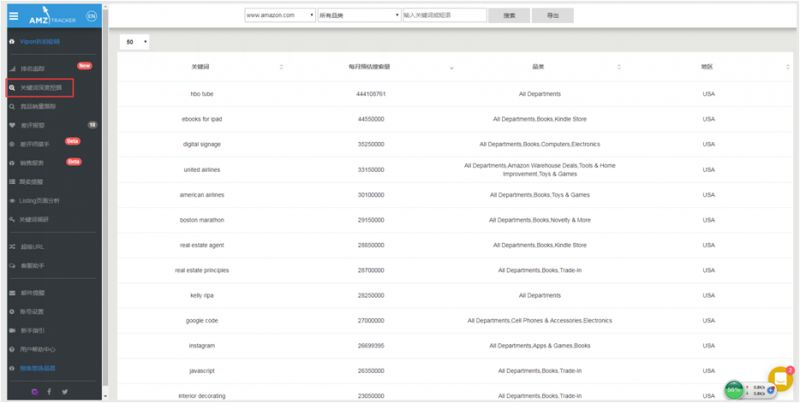Image resolution: width=800 pixels, height=403 pixels.
Task: Open the heart icon sidebar entry
Action: pos(28,125)
